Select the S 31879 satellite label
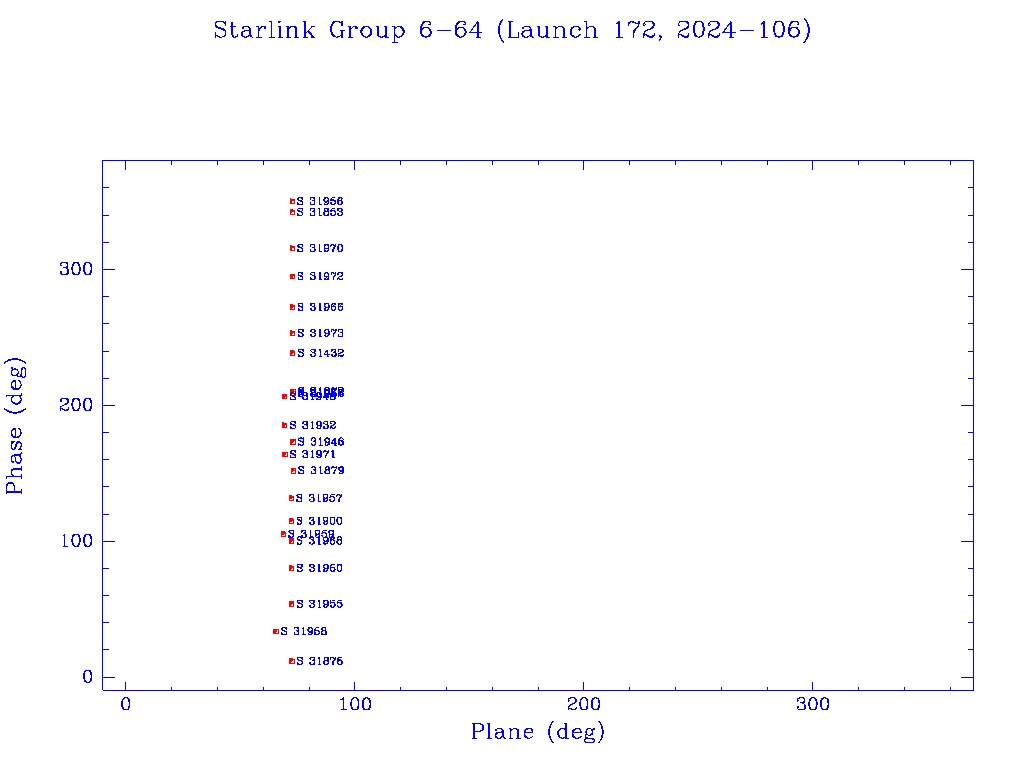Image resolution: width=1024 pixels, height=768 pixels. pyautogui.click(x=321, y=471)
